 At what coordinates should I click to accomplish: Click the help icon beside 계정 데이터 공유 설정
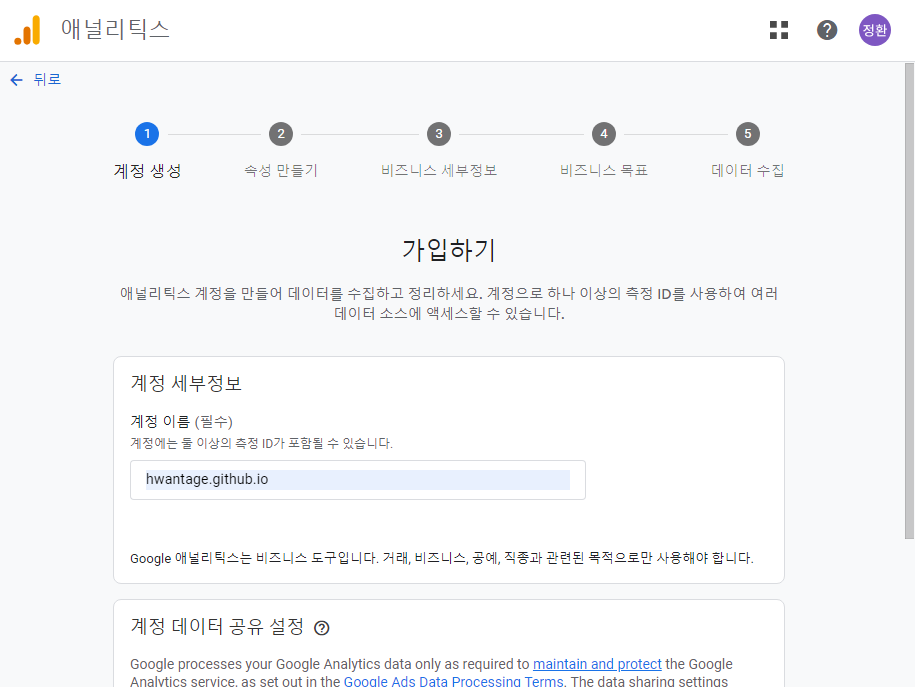[321, 628]
